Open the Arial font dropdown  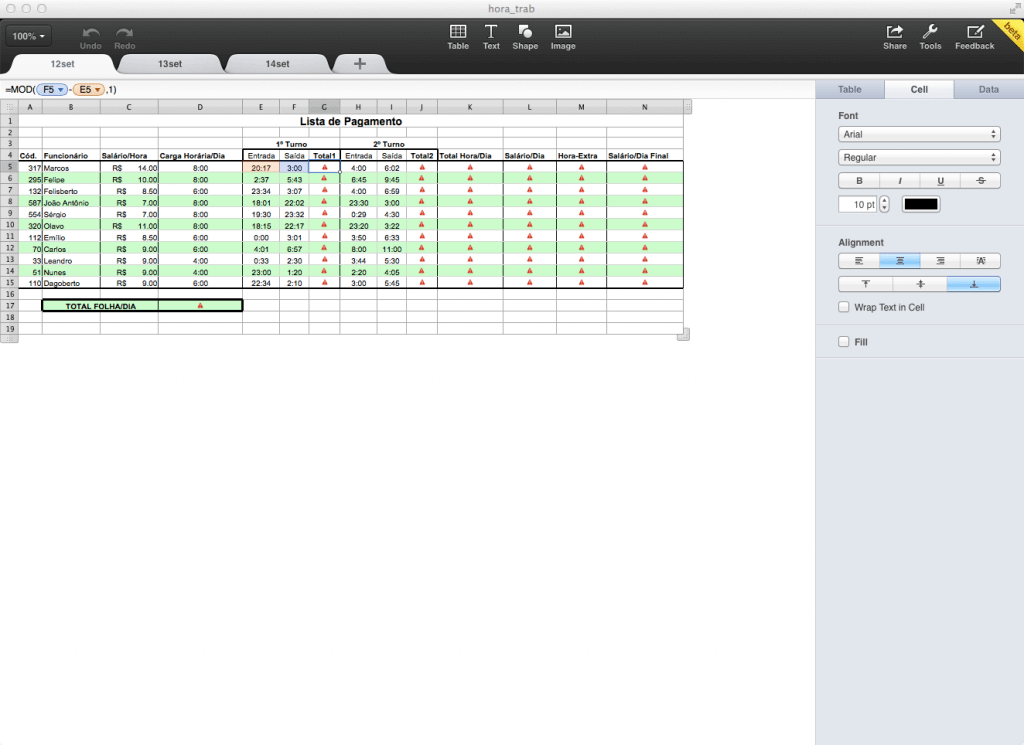coord(919,134)
